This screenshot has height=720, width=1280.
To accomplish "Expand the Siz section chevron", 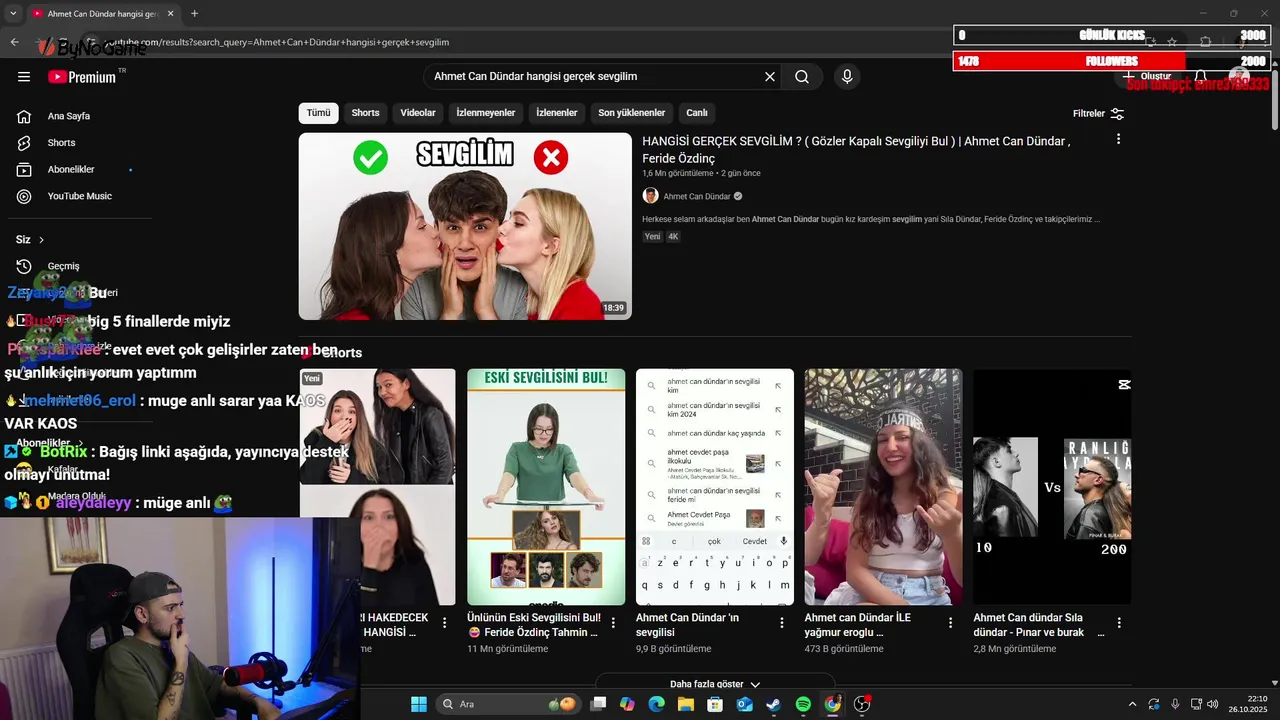I will 41,240.
